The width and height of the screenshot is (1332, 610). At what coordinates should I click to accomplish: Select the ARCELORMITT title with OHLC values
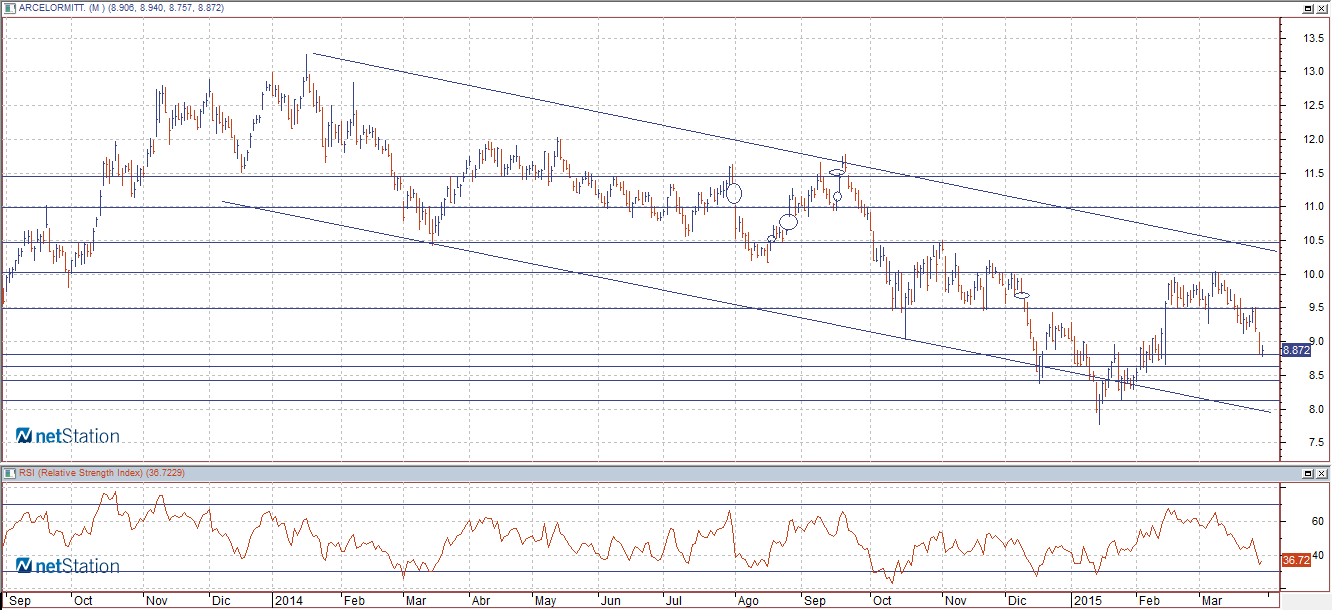pos(121,8)
